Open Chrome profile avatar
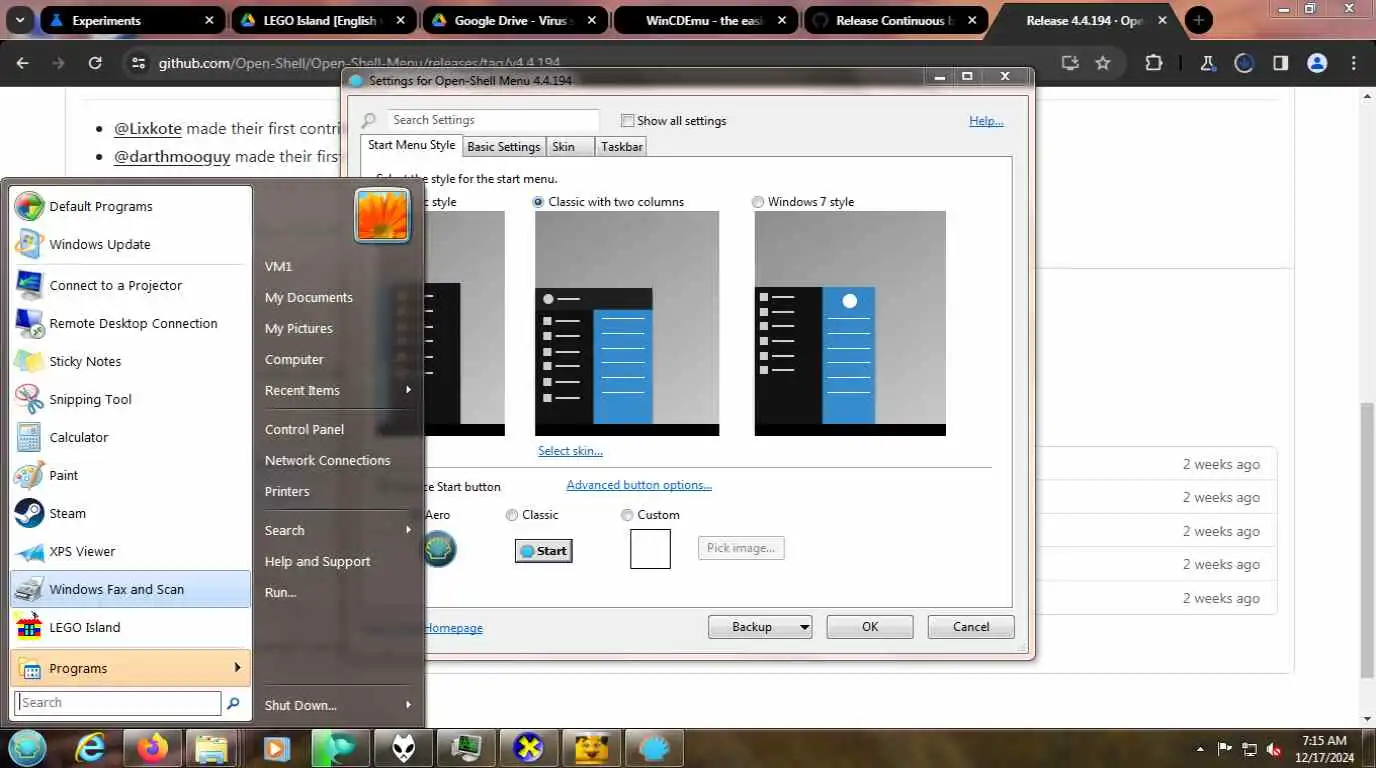This screenshot has width=1376, height=768. pyautogui.click(x=1317, y=63)
